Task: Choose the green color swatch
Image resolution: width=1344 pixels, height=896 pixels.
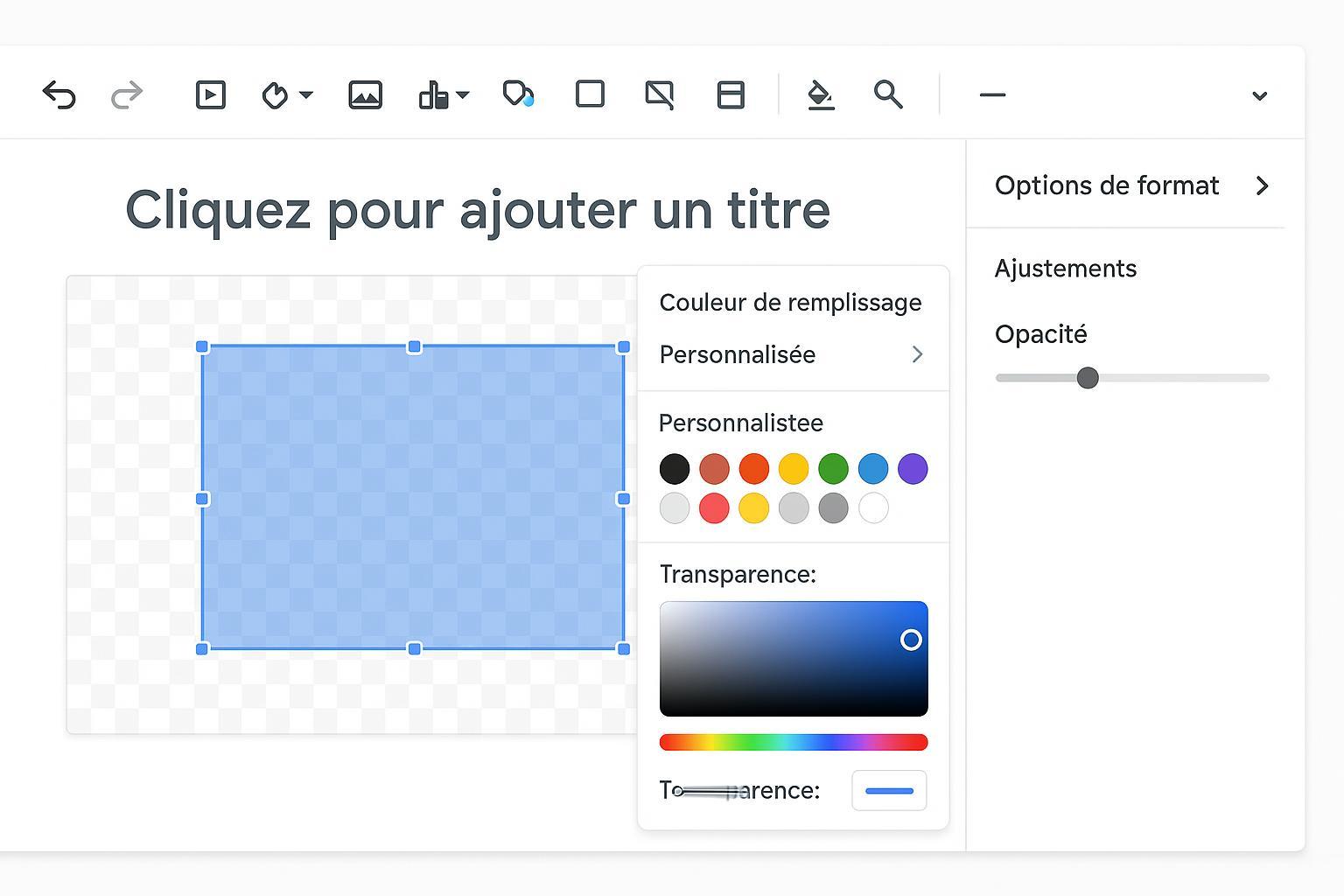Action: [x=833, y=469]
